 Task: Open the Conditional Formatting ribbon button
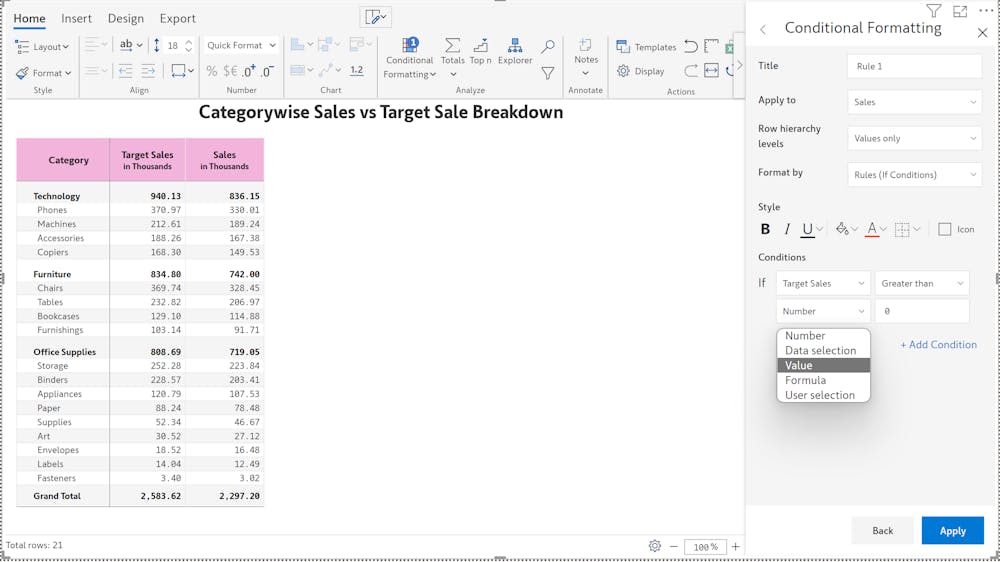coord(409,59)
